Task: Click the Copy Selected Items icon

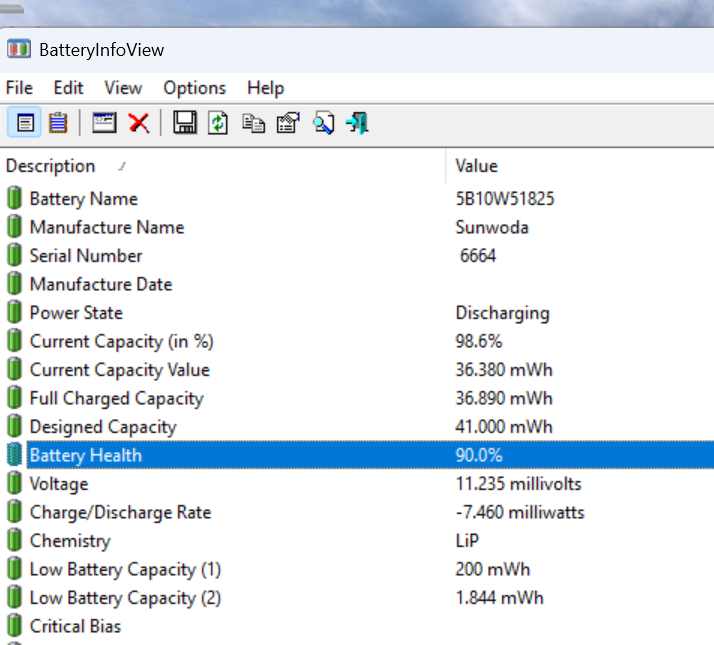Action: tap(253, 123)
